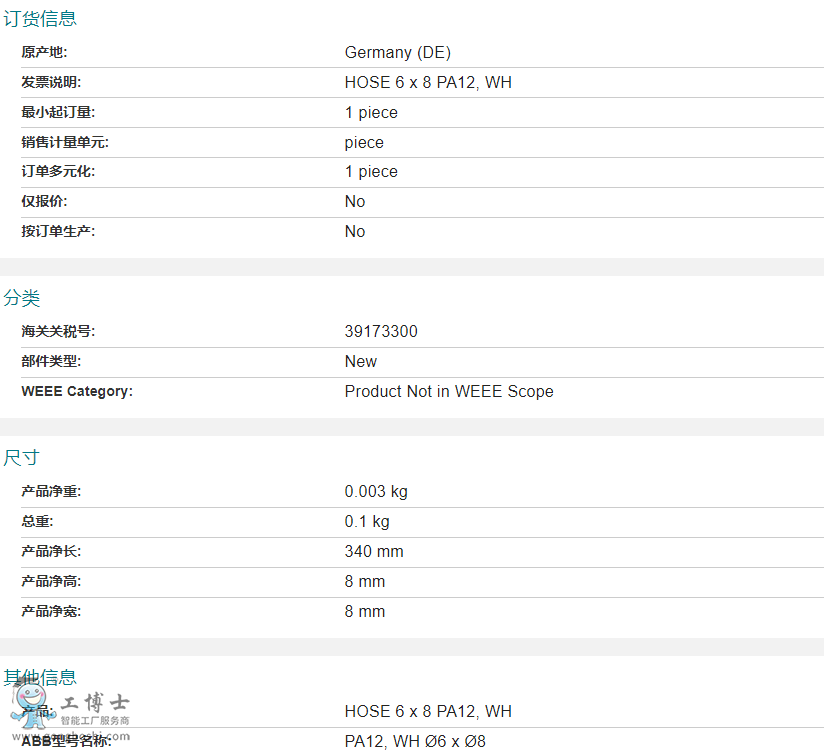Click the 340 mm net length value
824x756 pixels.
pyautogui.click(x=374, y=552)
